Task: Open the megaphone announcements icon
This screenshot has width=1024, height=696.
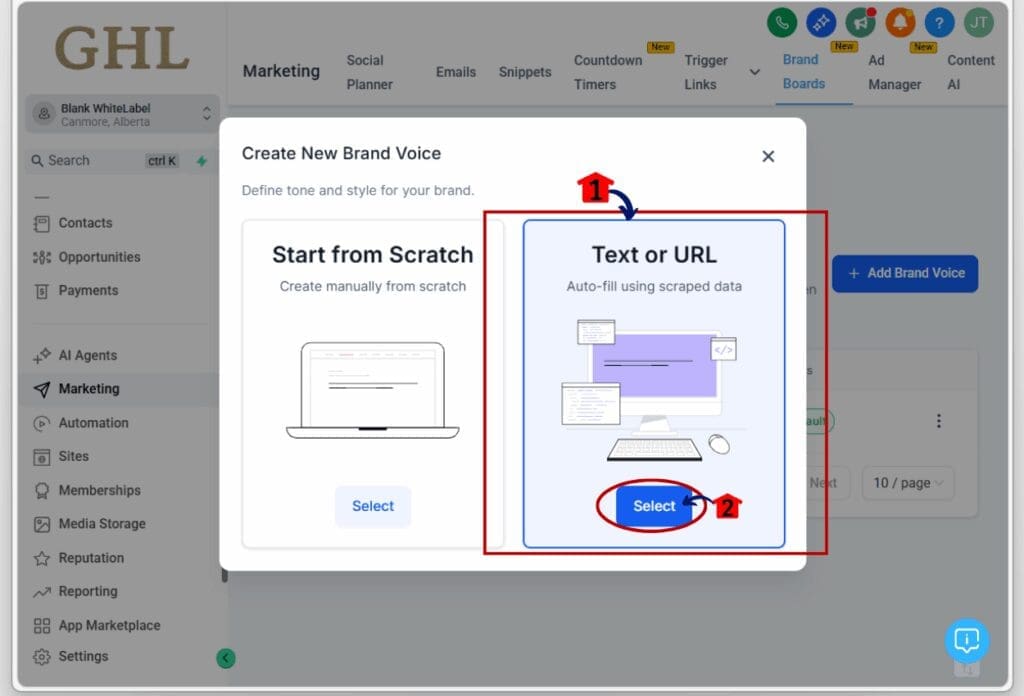Action: pos(861,23)
